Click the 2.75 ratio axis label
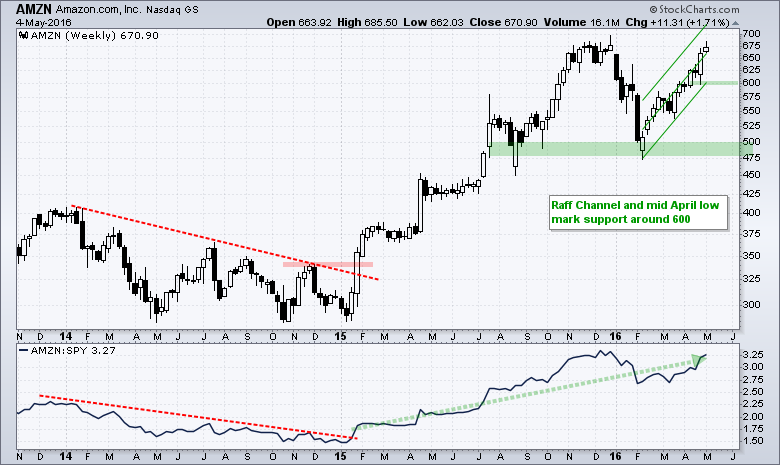Viewport: 780px width, 465px height. click(753, 379)
